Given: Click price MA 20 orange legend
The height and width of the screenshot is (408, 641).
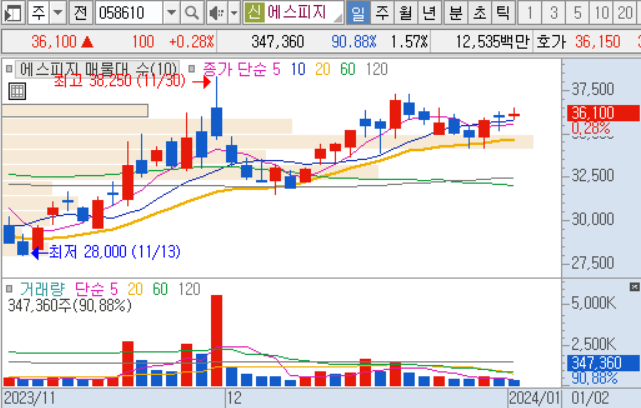Looking at the screenshot, I should [323, 69].
